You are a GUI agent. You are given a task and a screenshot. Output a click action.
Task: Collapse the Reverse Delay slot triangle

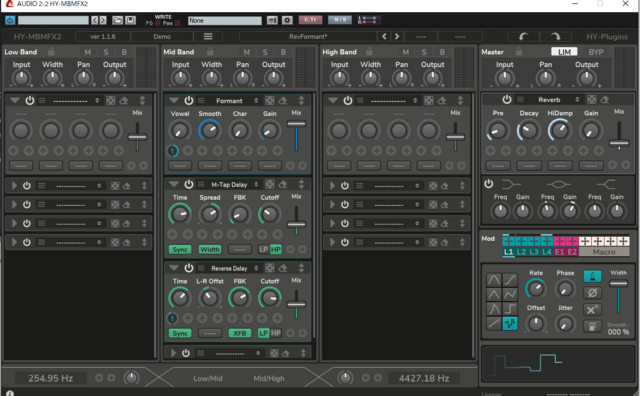(174, 268)
